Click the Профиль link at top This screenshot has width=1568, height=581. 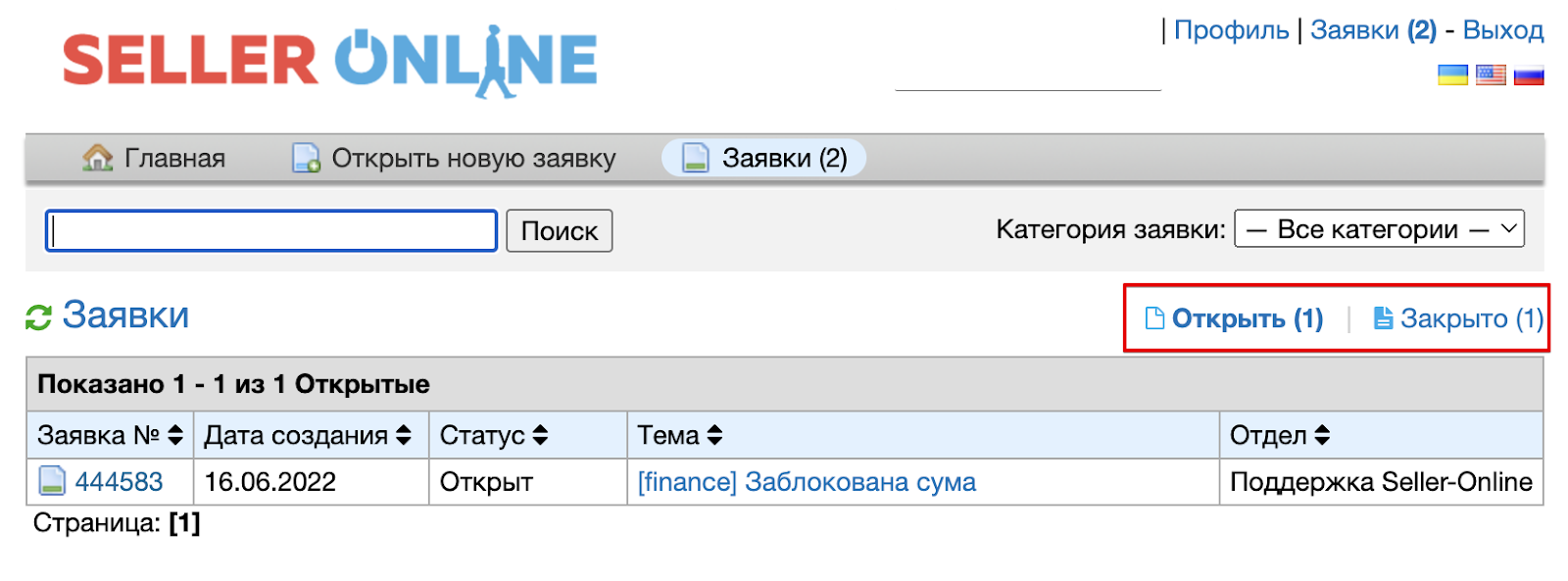point(1231,30)
